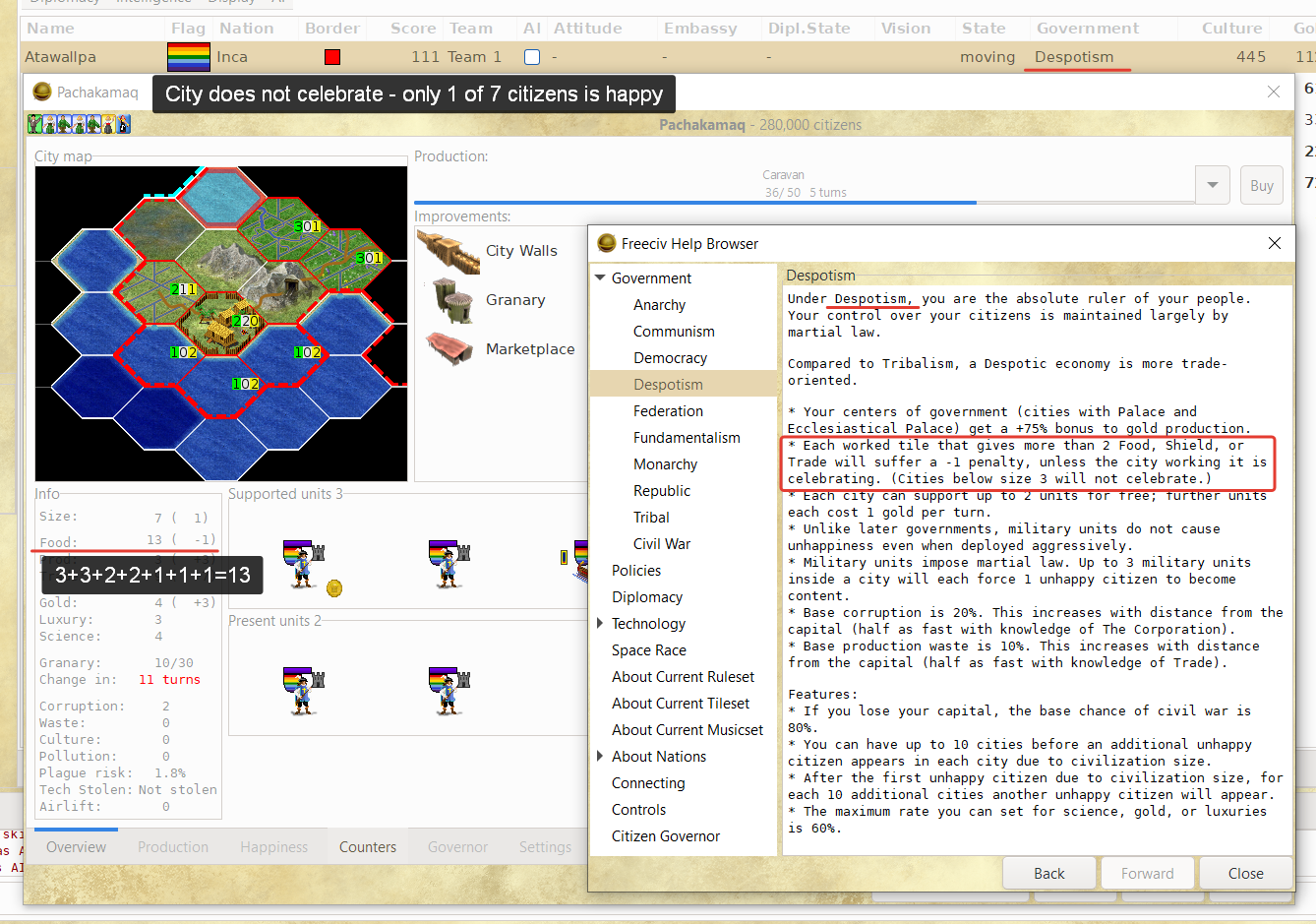This screenshot has height=924, width=1316.
Task: Close the Pachakamaq city dialog
Action: click(x=1274, y=92)
